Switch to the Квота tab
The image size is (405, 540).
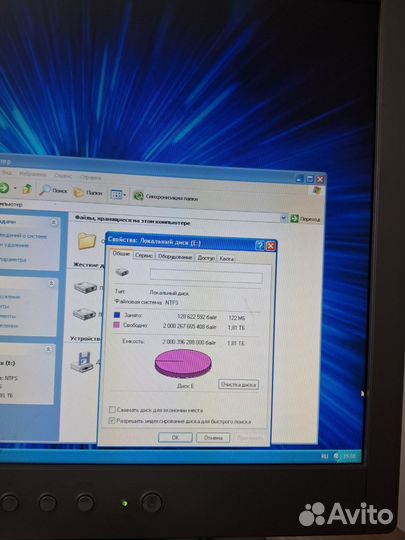pyautogui.click(x=227, y=259)
